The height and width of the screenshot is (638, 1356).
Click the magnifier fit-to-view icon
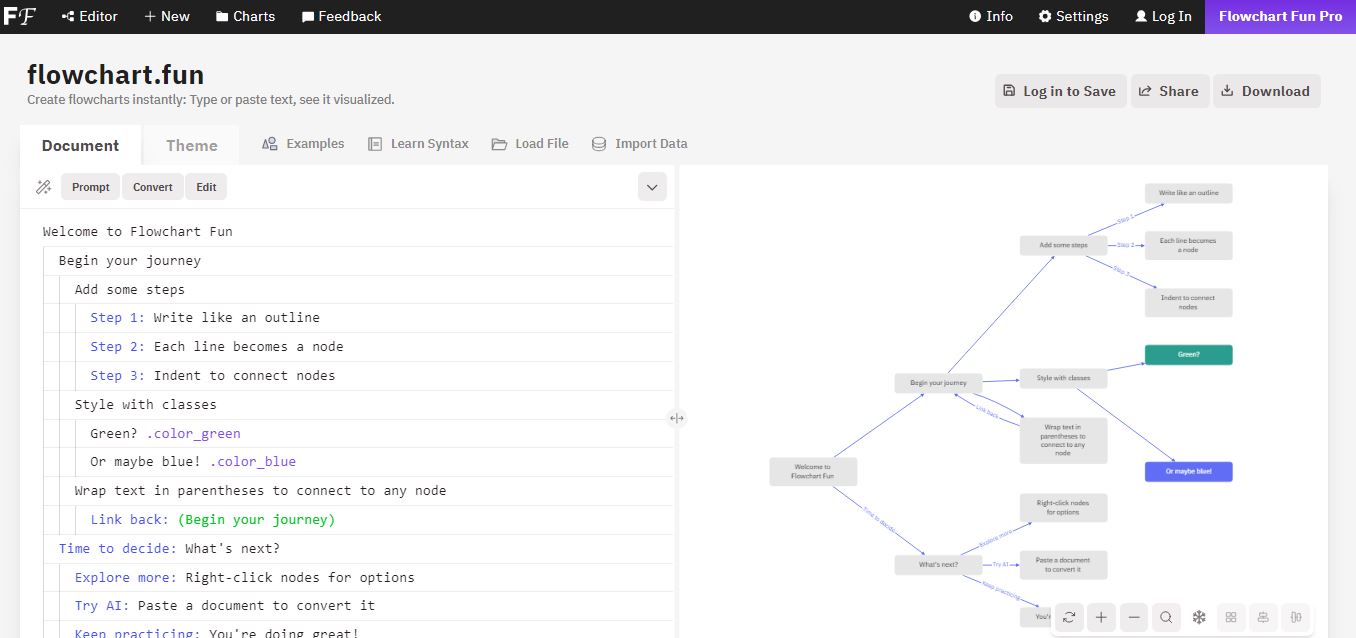[1166, 618]
